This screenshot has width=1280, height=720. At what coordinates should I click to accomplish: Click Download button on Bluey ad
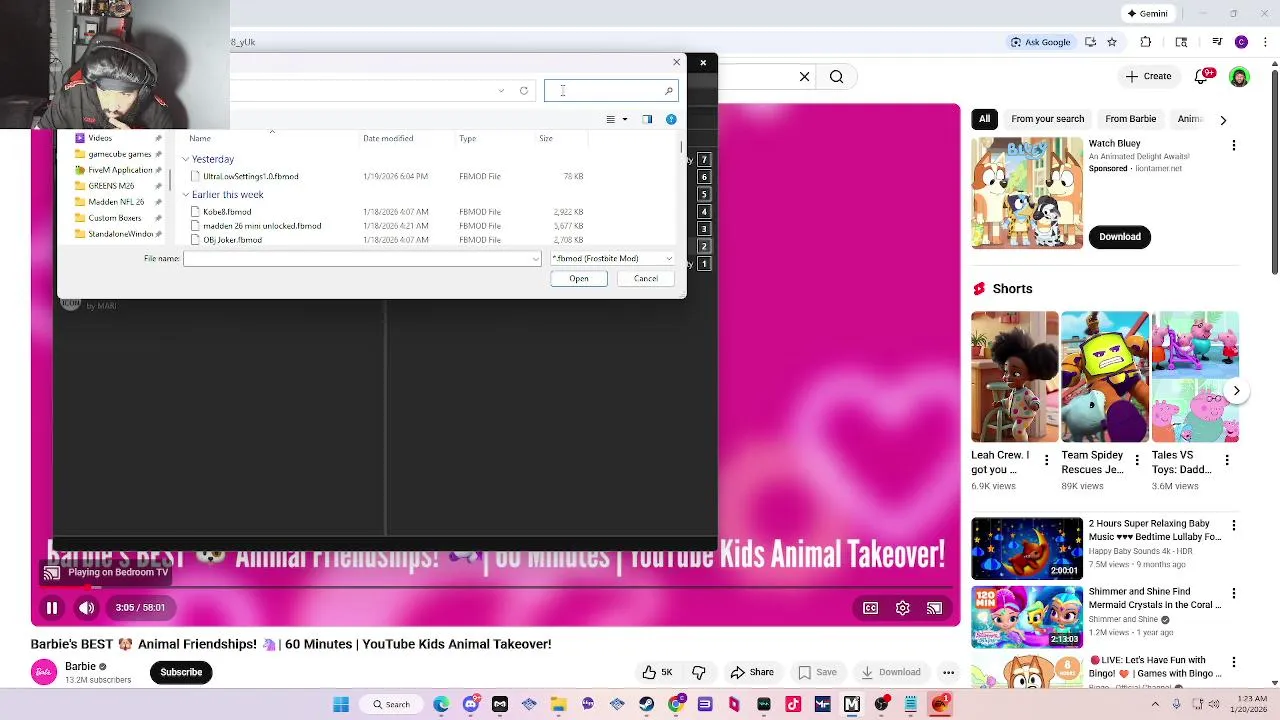[1119, 237]
